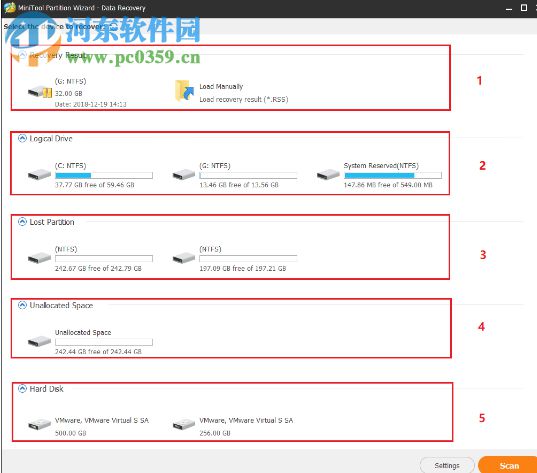The image size is (537, 473).
Task: Click the C: drive usage bar
Action: click(x=104, y=175)
